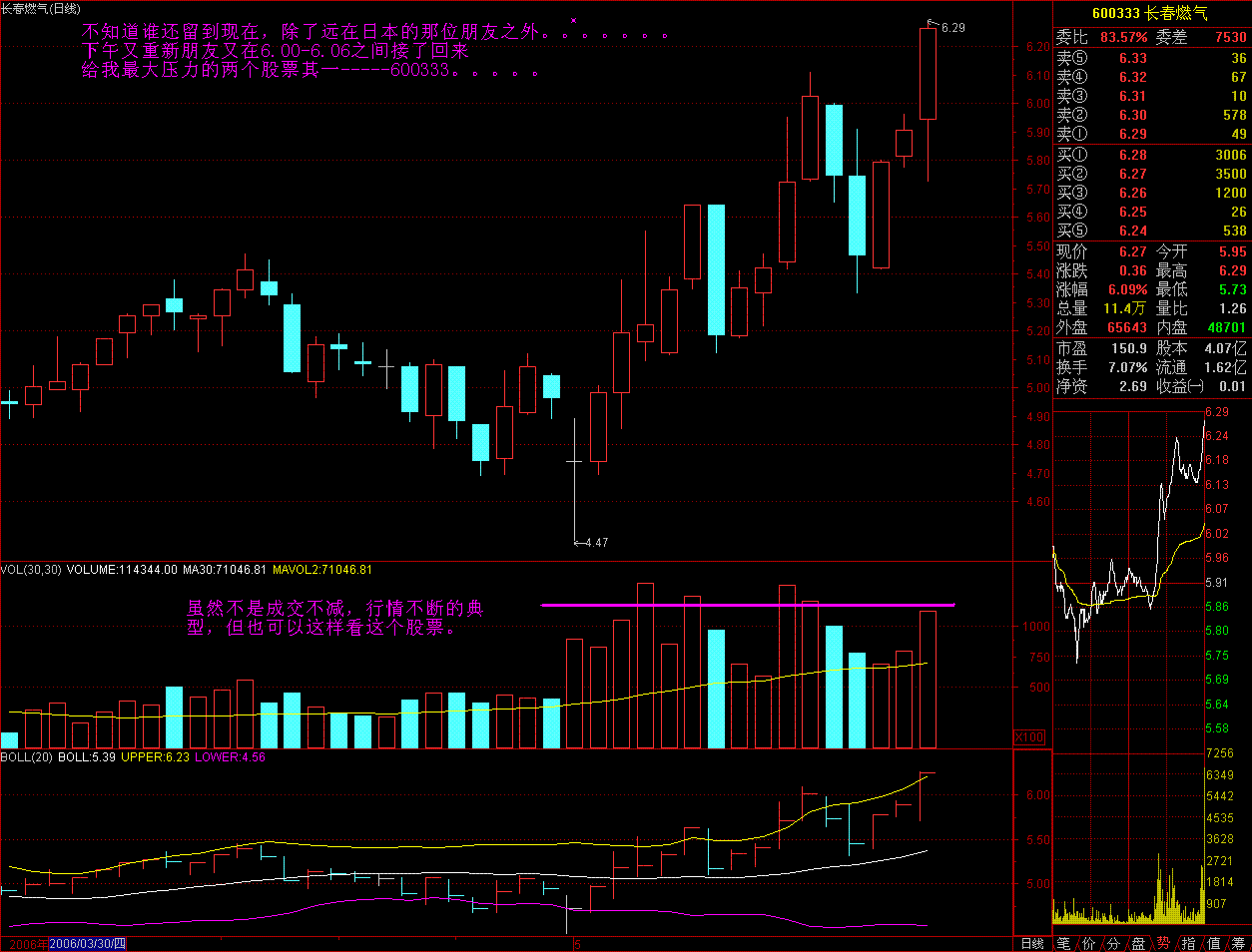Select the 卖③ 6.31 order row
The height and width of the screenshot is (952, 1252).
coord(1152,96)
